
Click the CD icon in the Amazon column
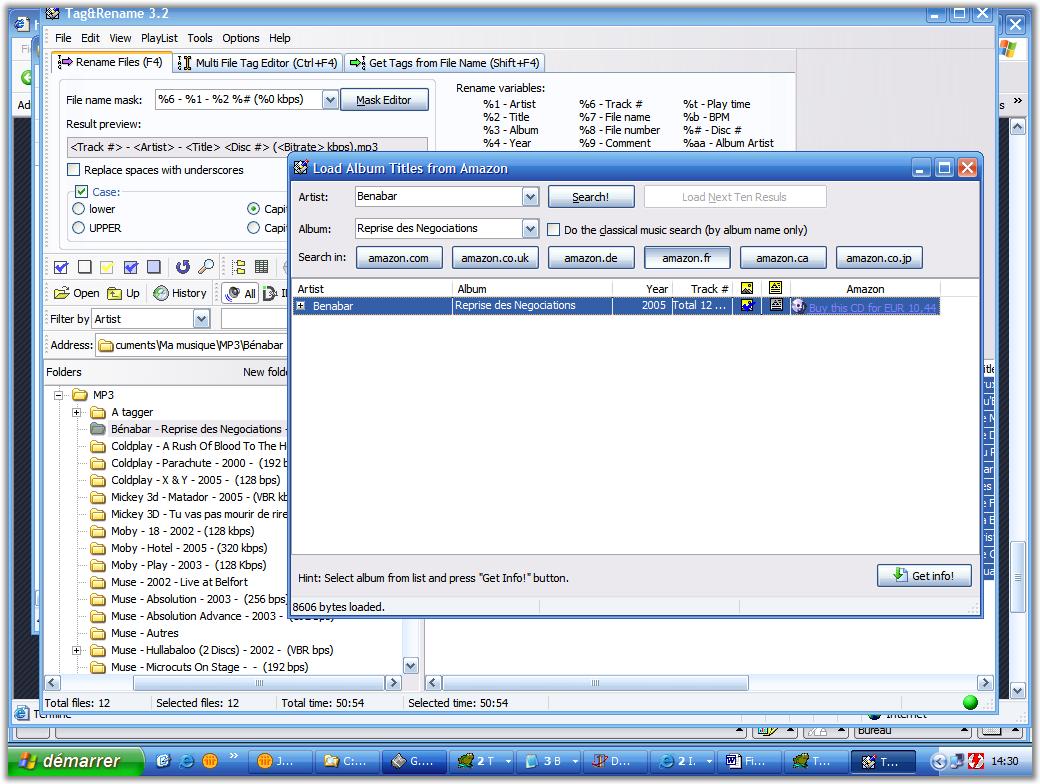799,306
